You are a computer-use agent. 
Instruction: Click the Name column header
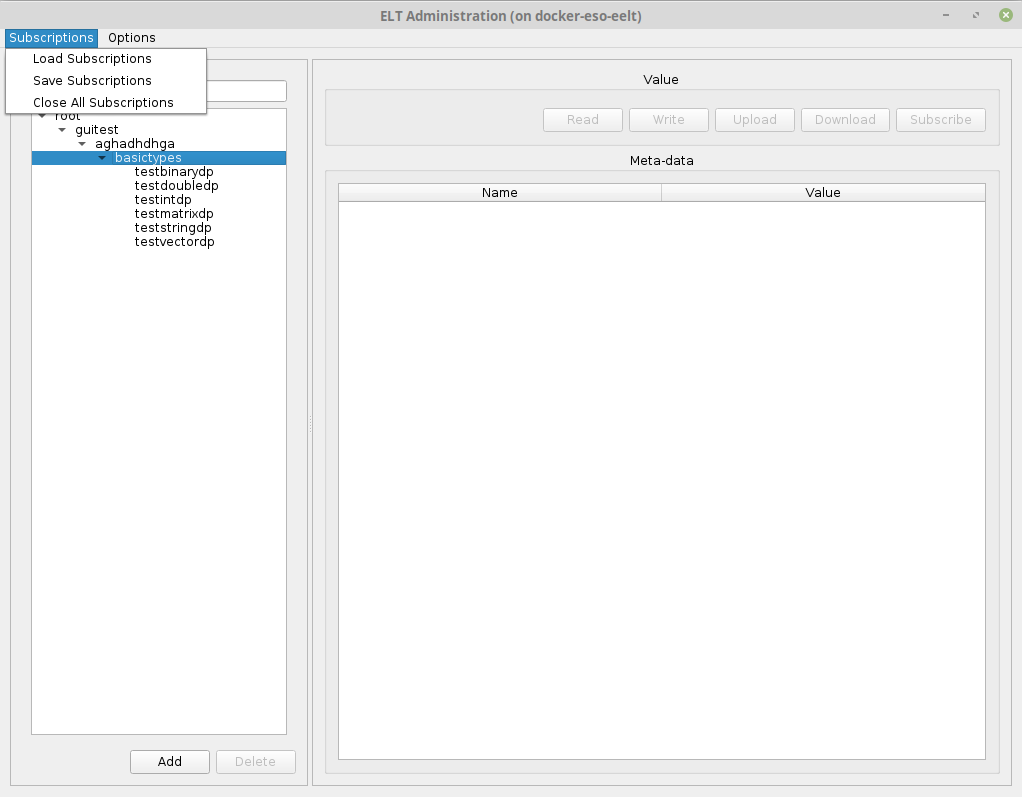click(499, 193)
